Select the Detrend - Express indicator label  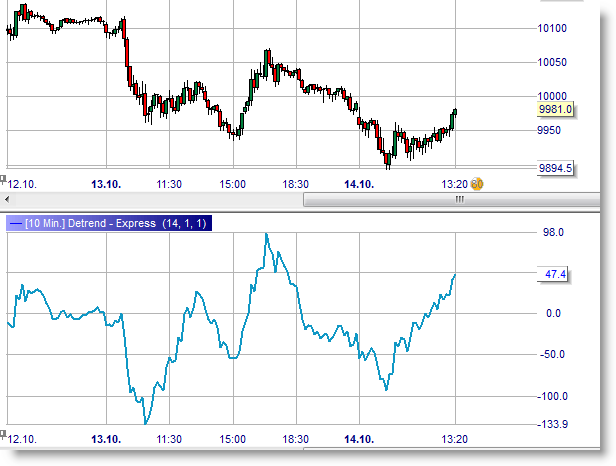coord(109,223)
